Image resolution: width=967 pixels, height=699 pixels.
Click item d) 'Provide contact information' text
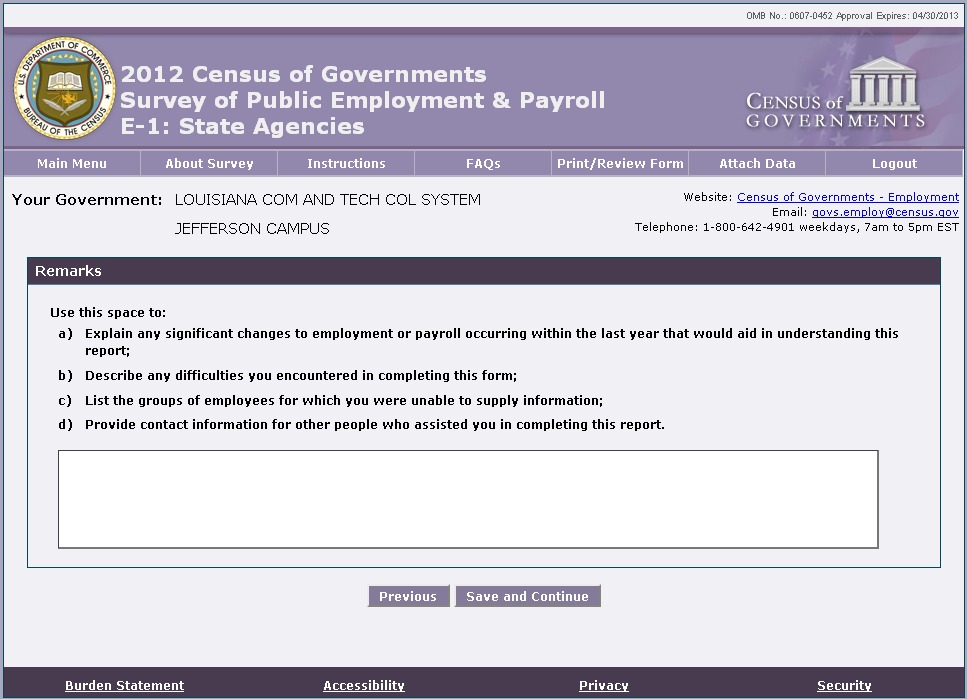[375, 424]
